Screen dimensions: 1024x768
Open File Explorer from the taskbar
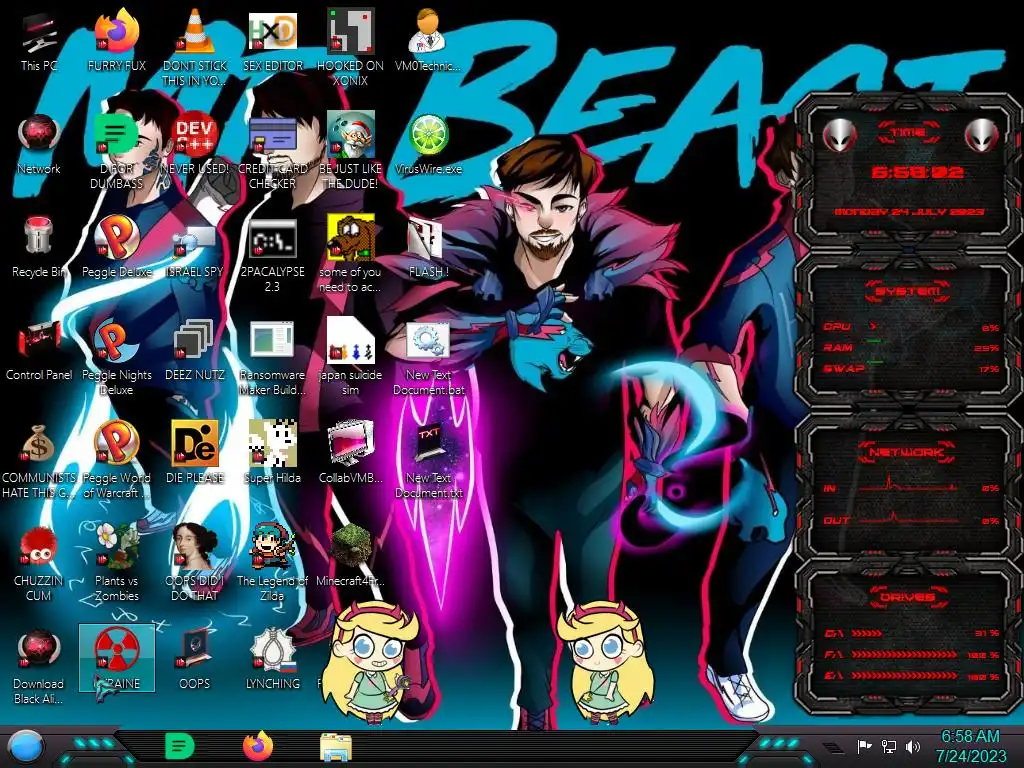pos(336,746)
